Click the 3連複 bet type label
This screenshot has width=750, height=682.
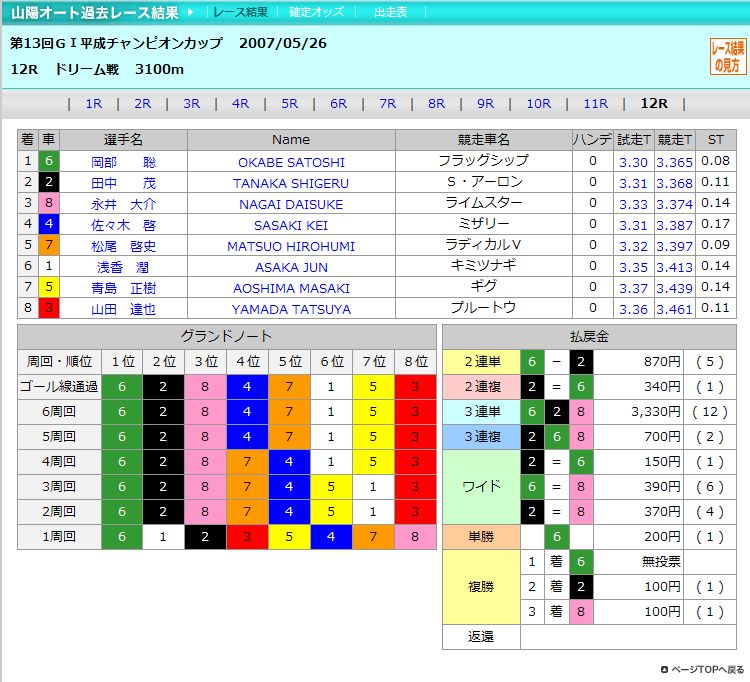point(481,437)
